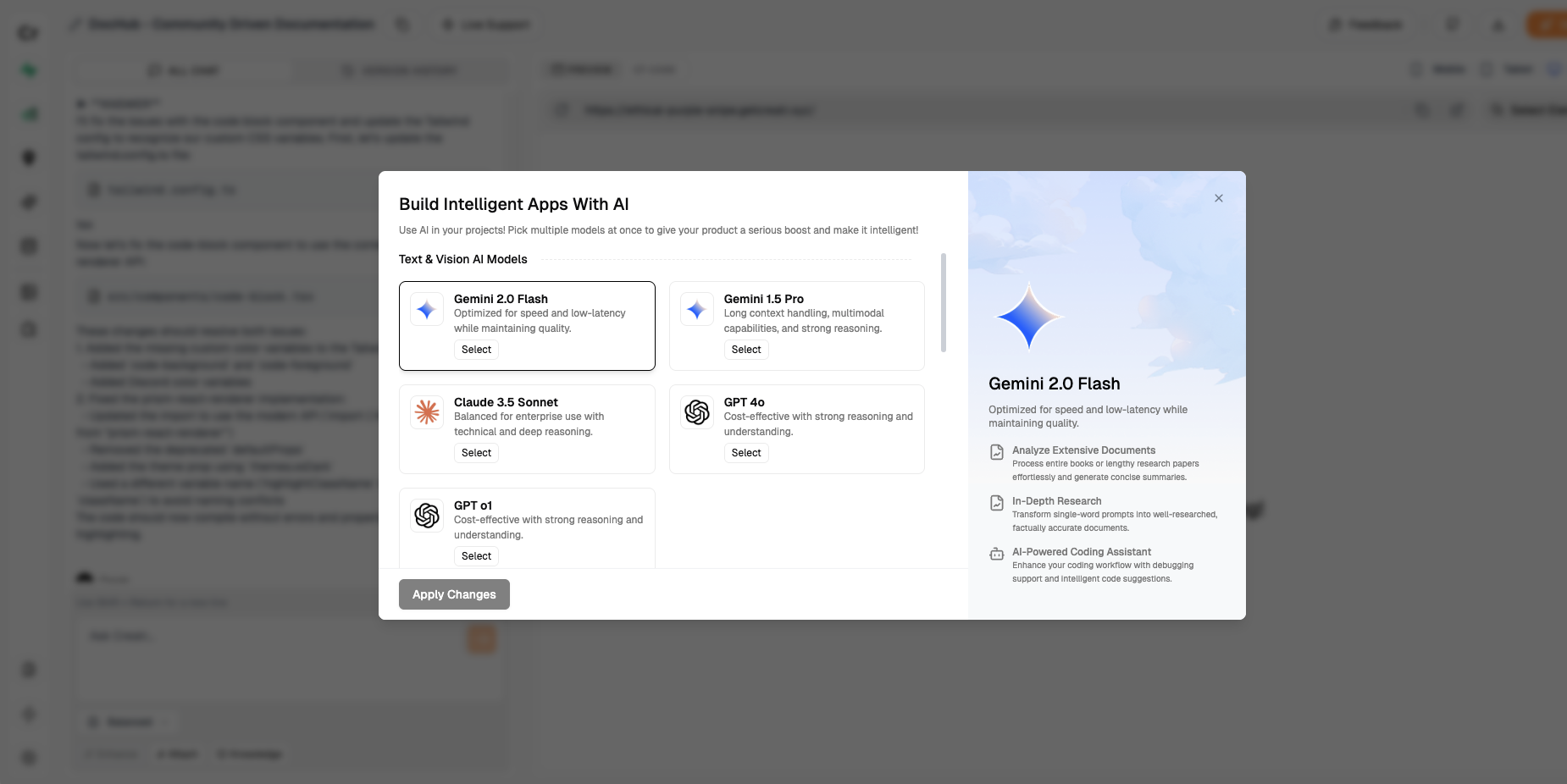The height and width of the screenshot is (784, 1567).
Task: Click the AI-Powered Coding Assistant robot icon
Action: click(x=997, y=554)
